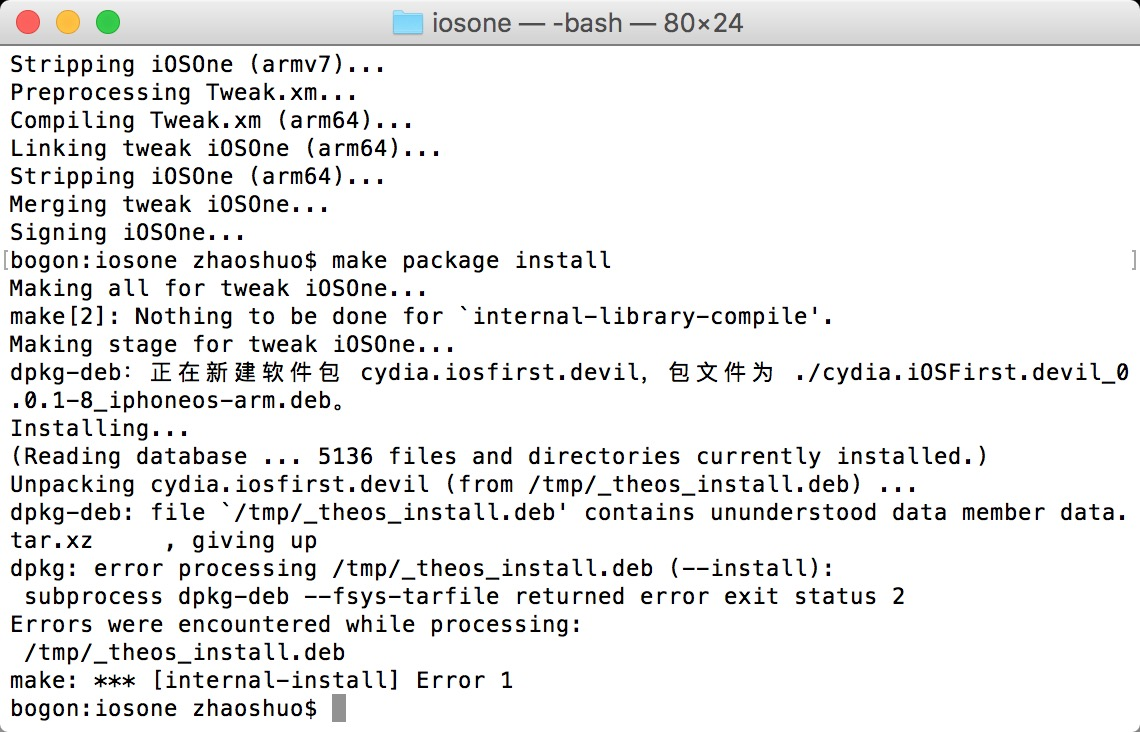
Task: Click the 'subprocess dpkg-deb --fsys-tarfile' error line
Action: [465, 596]
